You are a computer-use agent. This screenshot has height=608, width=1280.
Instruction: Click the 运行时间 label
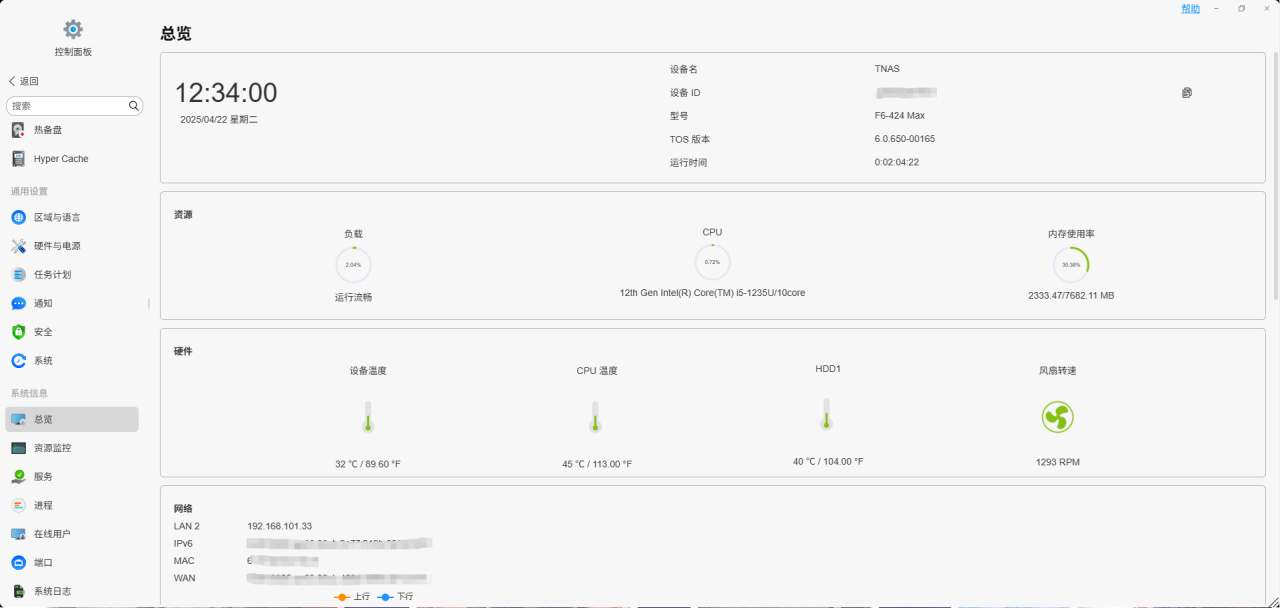(x=688, y=162)
